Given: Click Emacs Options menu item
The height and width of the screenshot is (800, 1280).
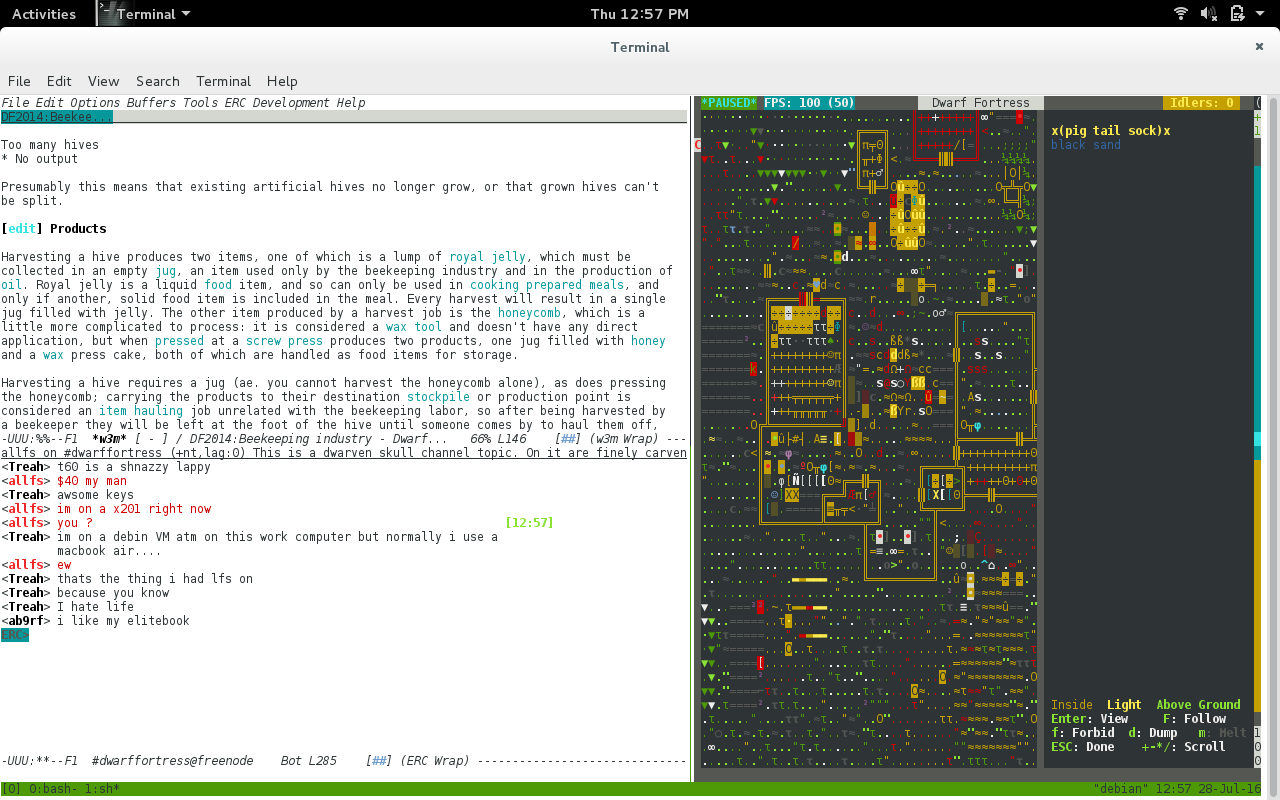Looking at the screenshot, I should (95, 103).
